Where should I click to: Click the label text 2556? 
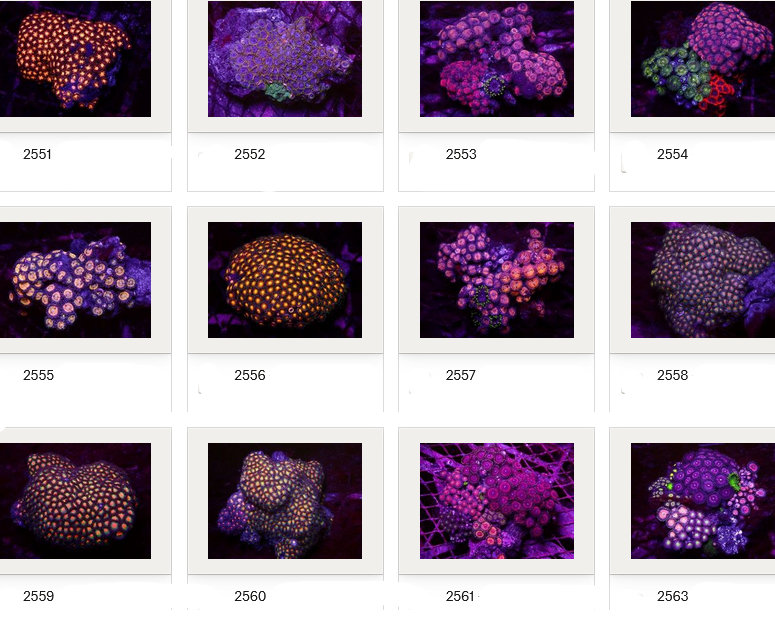pos(250,375)
